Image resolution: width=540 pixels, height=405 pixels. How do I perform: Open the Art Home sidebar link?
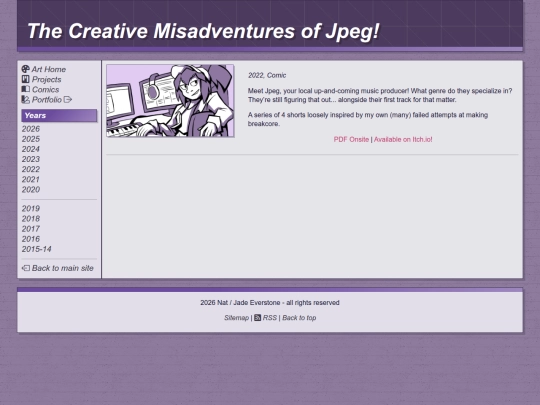click(49, 69)
